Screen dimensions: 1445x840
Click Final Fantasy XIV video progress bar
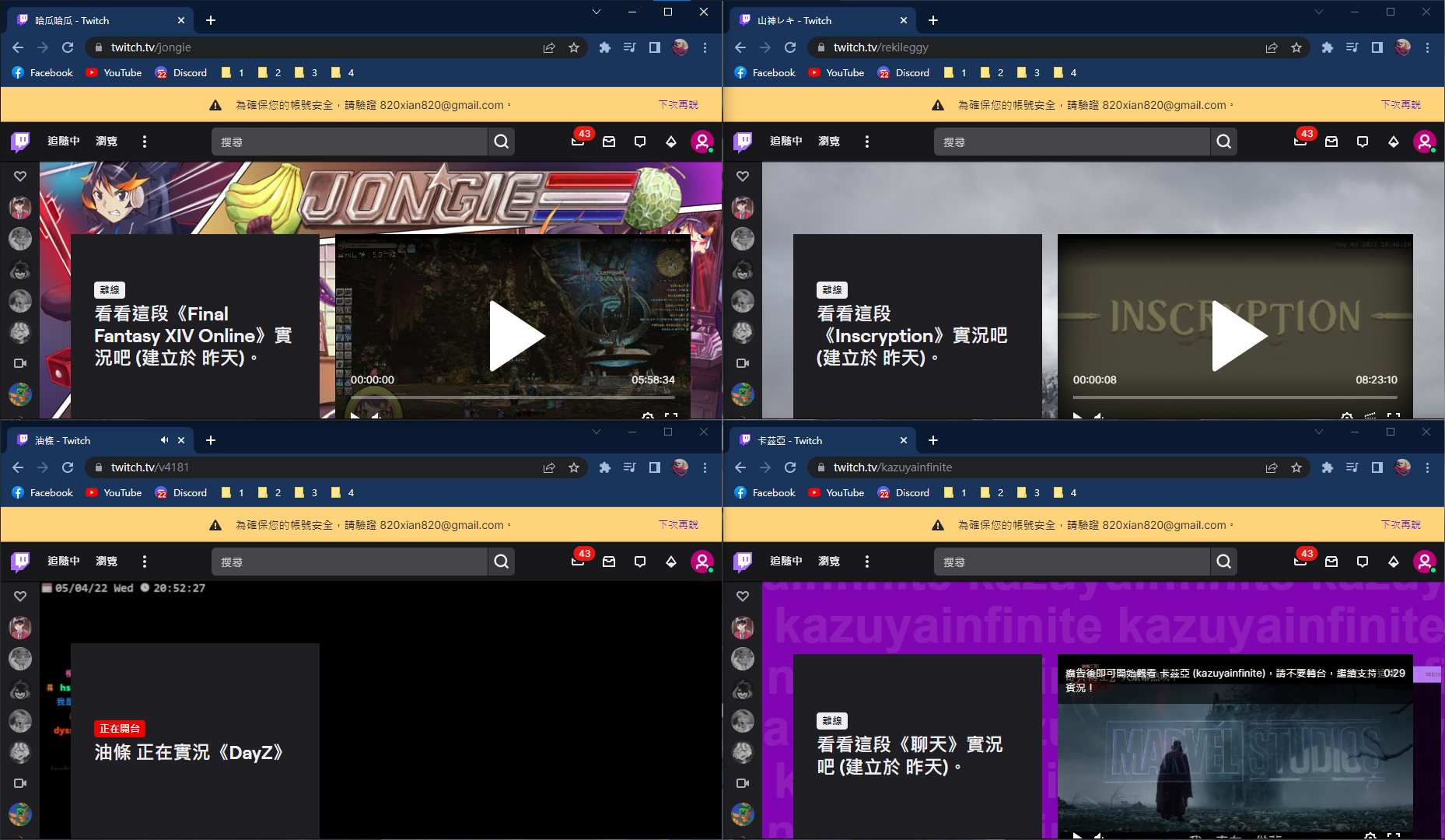point(513,397)
